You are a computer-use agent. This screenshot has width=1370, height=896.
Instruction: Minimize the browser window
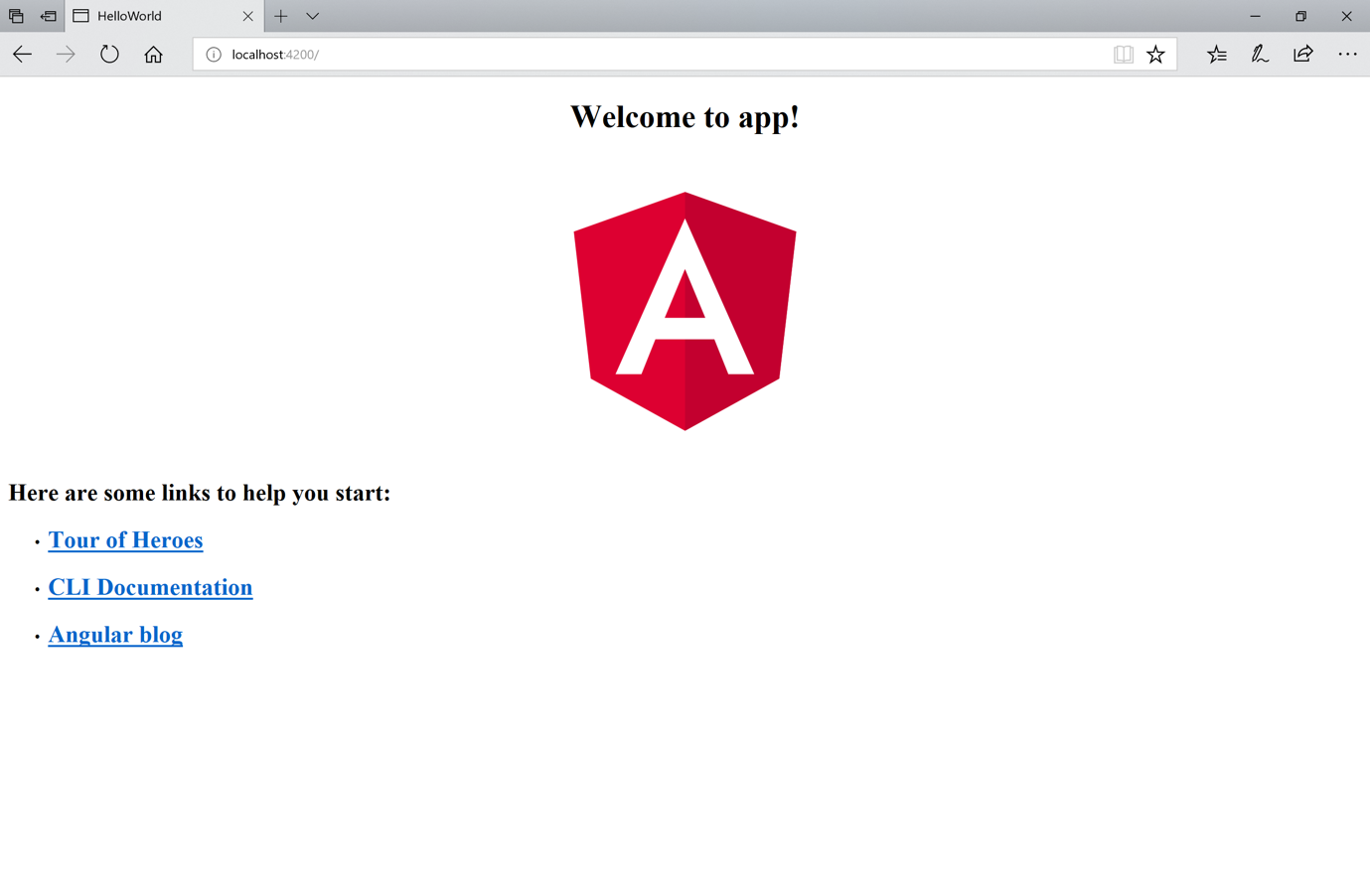coord(1256,16)
